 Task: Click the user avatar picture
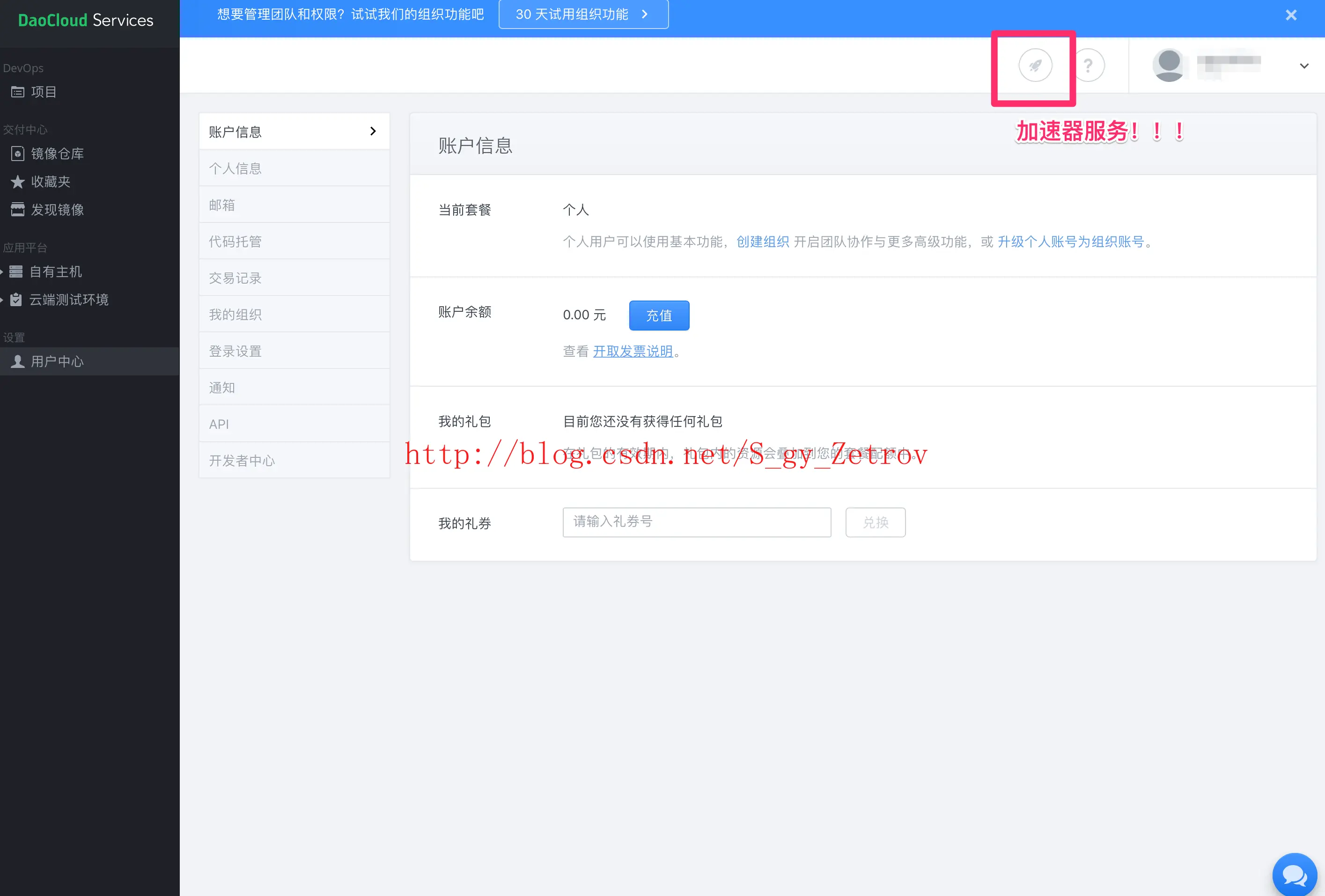[x=1169, y=65]
